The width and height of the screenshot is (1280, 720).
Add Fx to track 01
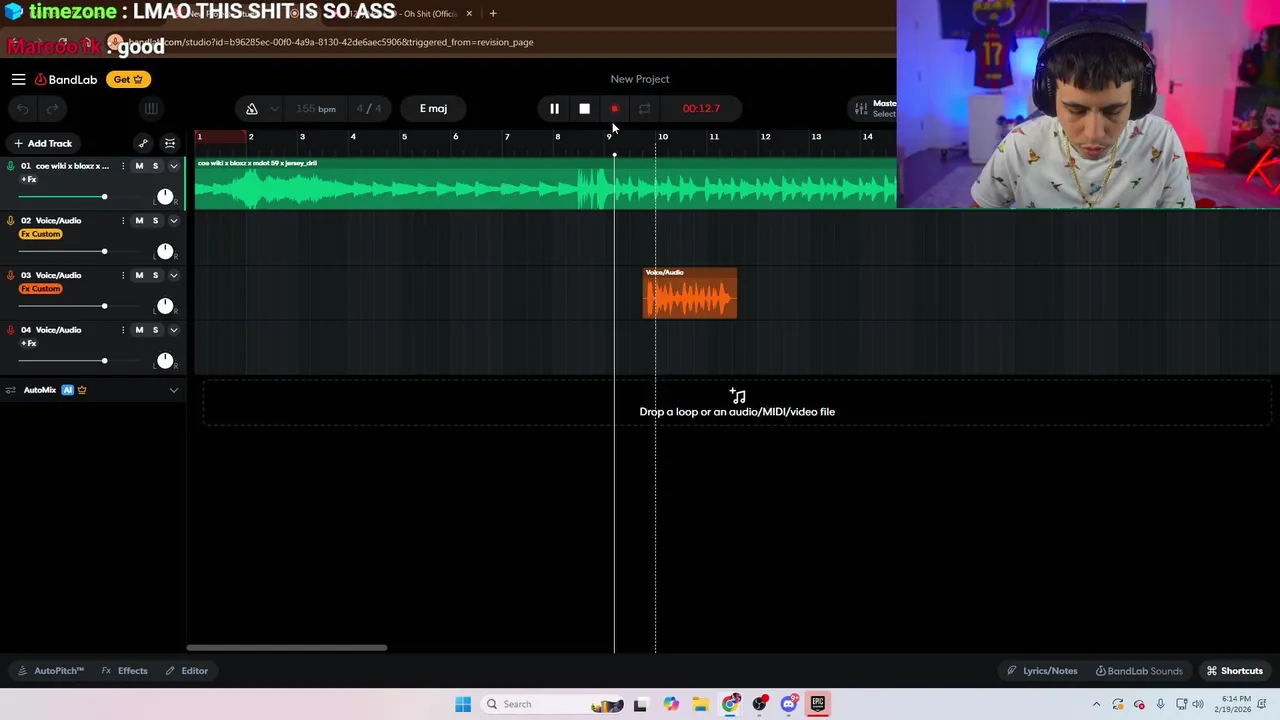pyautogui.click(x=29, y=179)
